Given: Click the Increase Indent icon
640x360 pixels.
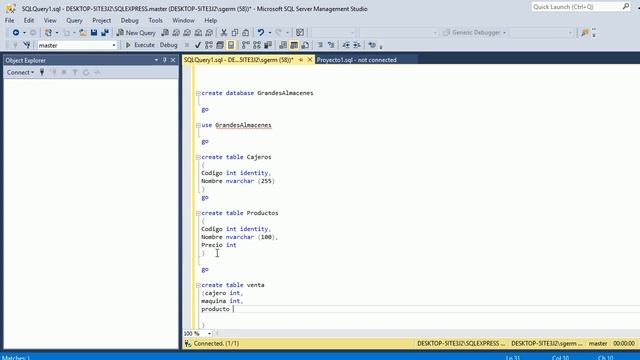Looking at the screenshot, I should point(357,45).
